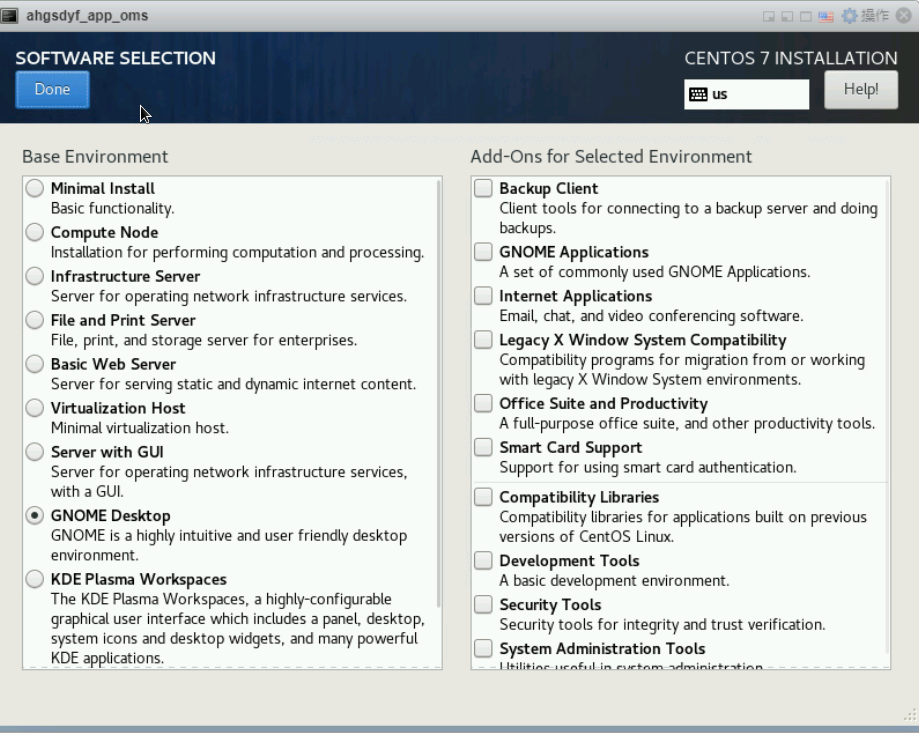Select Server with GUI radio button
919x733 pixels.
click(35, 452)
